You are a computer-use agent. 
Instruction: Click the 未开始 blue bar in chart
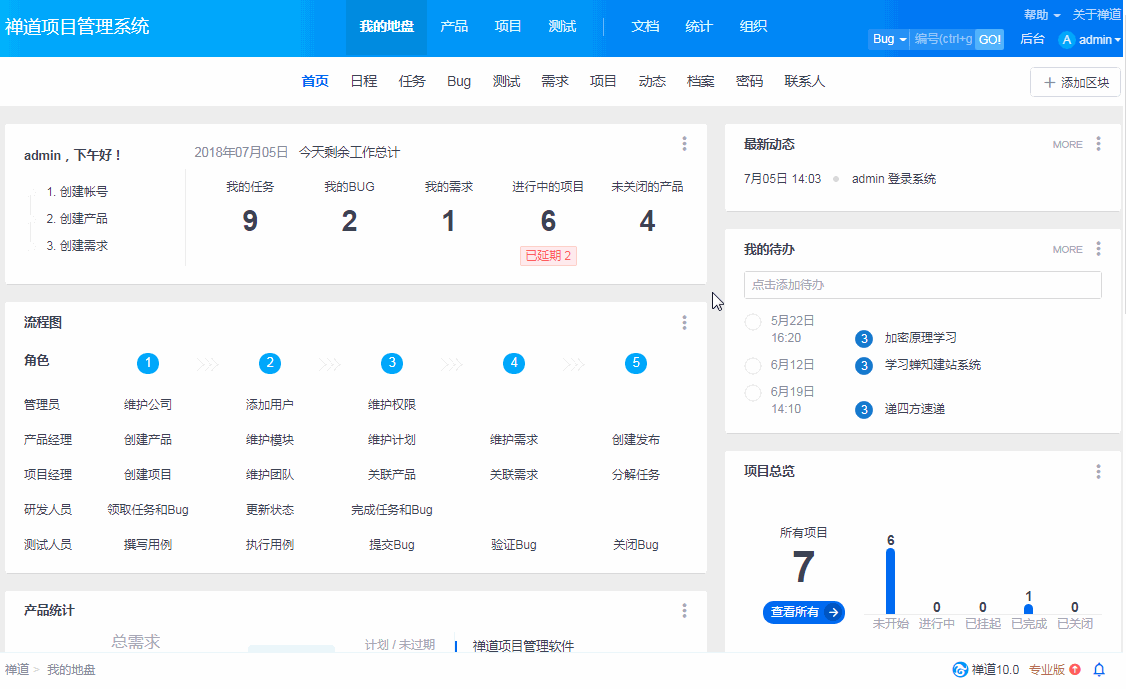tap(890, 582)
